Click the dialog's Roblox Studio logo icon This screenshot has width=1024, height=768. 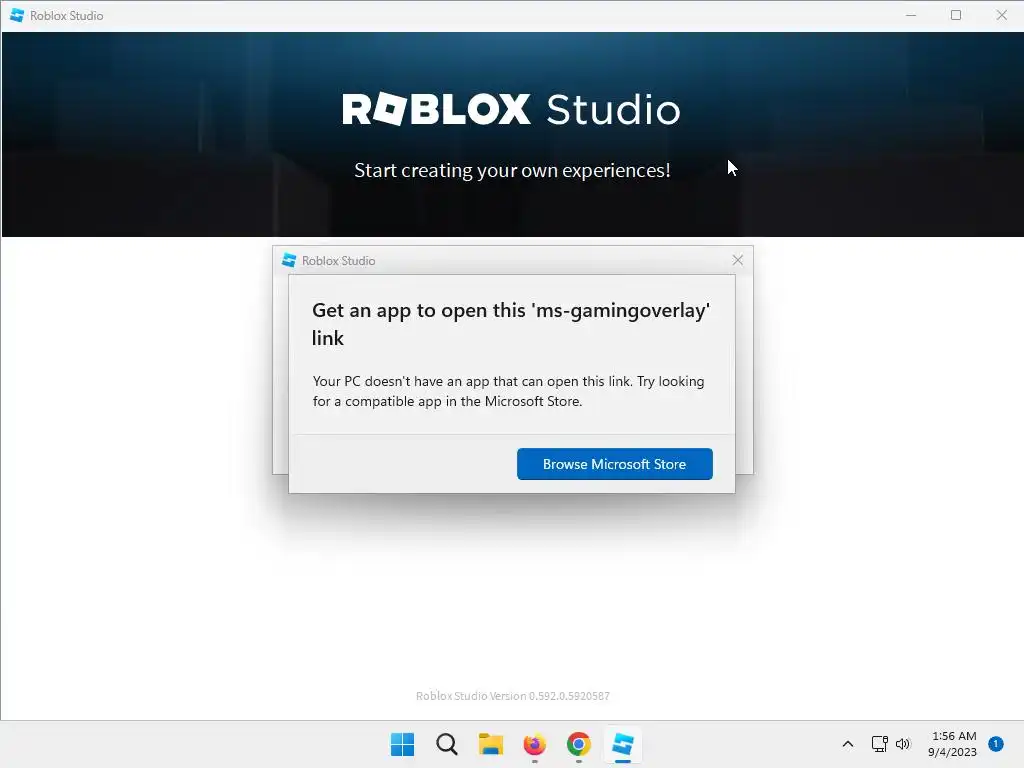pos(289,261)
